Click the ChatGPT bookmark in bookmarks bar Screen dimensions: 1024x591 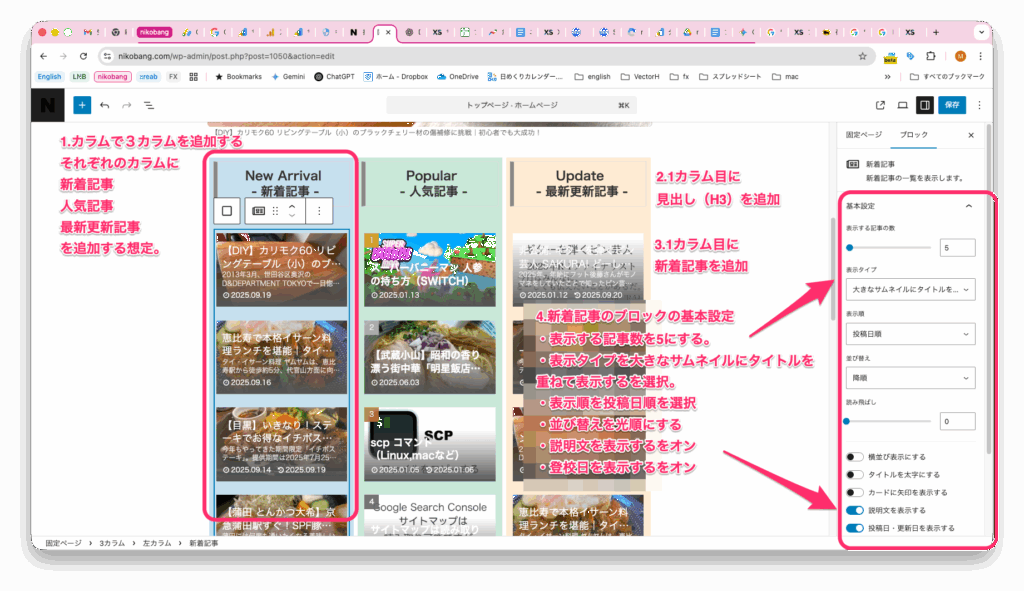point(334,76)
